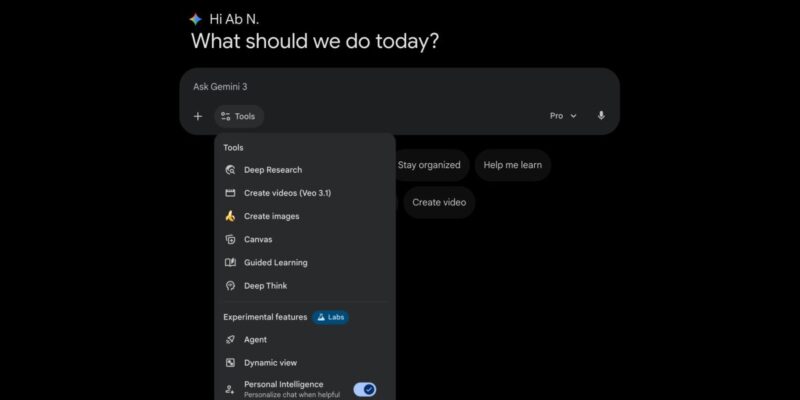This screenshot has height=400, width=800.
Task: Expand the Pro model dropdown
Action: tap(563, 116)
